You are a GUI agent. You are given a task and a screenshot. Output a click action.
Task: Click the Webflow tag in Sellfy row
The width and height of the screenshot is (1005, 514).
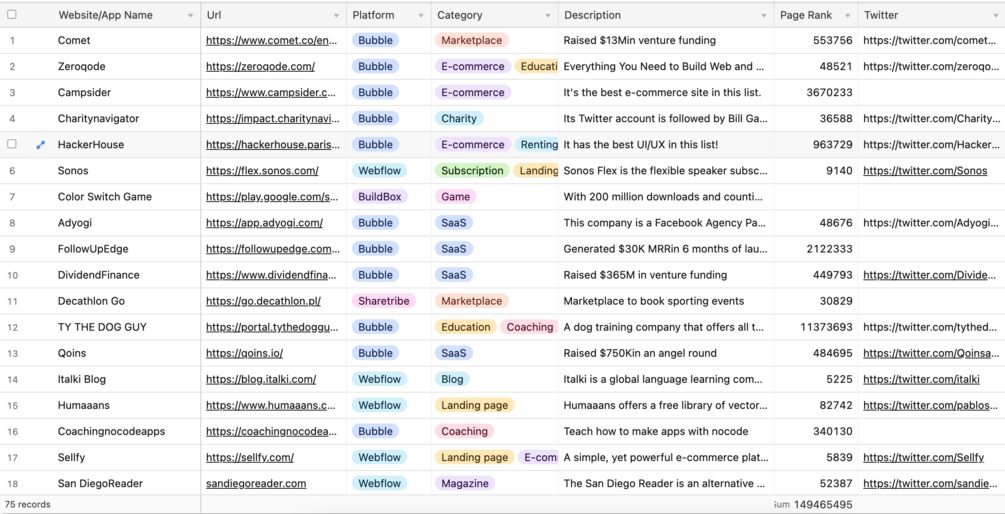(379, 458)
